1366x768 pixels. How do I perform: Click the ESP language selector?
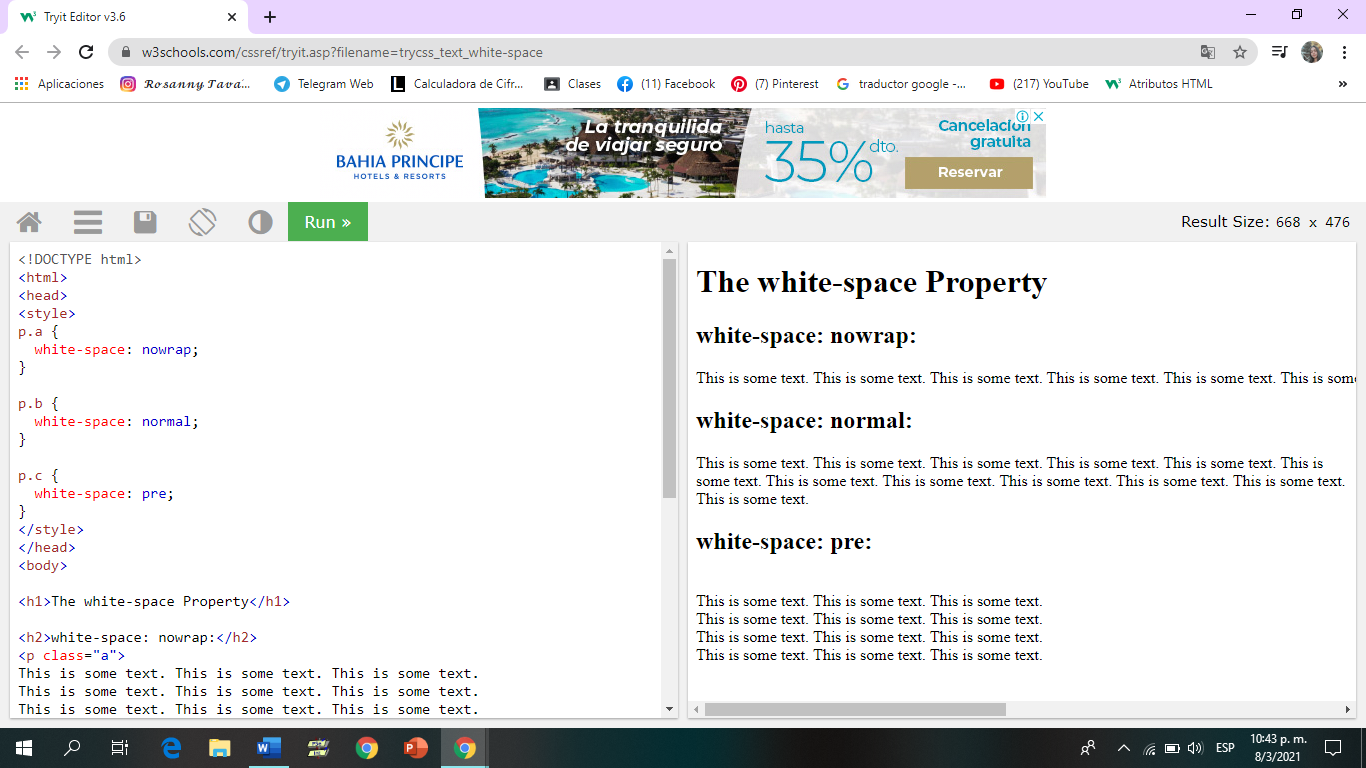point(1224,747)
